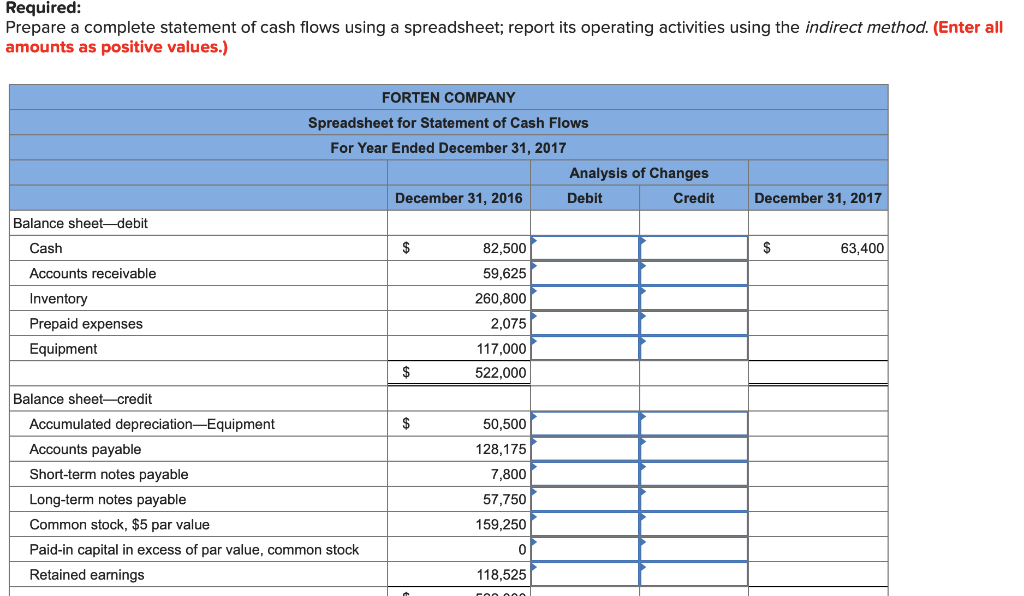The image size is (1024, 596).
Task: Click the Inventory Debit field
Action: tap(585, 298)
